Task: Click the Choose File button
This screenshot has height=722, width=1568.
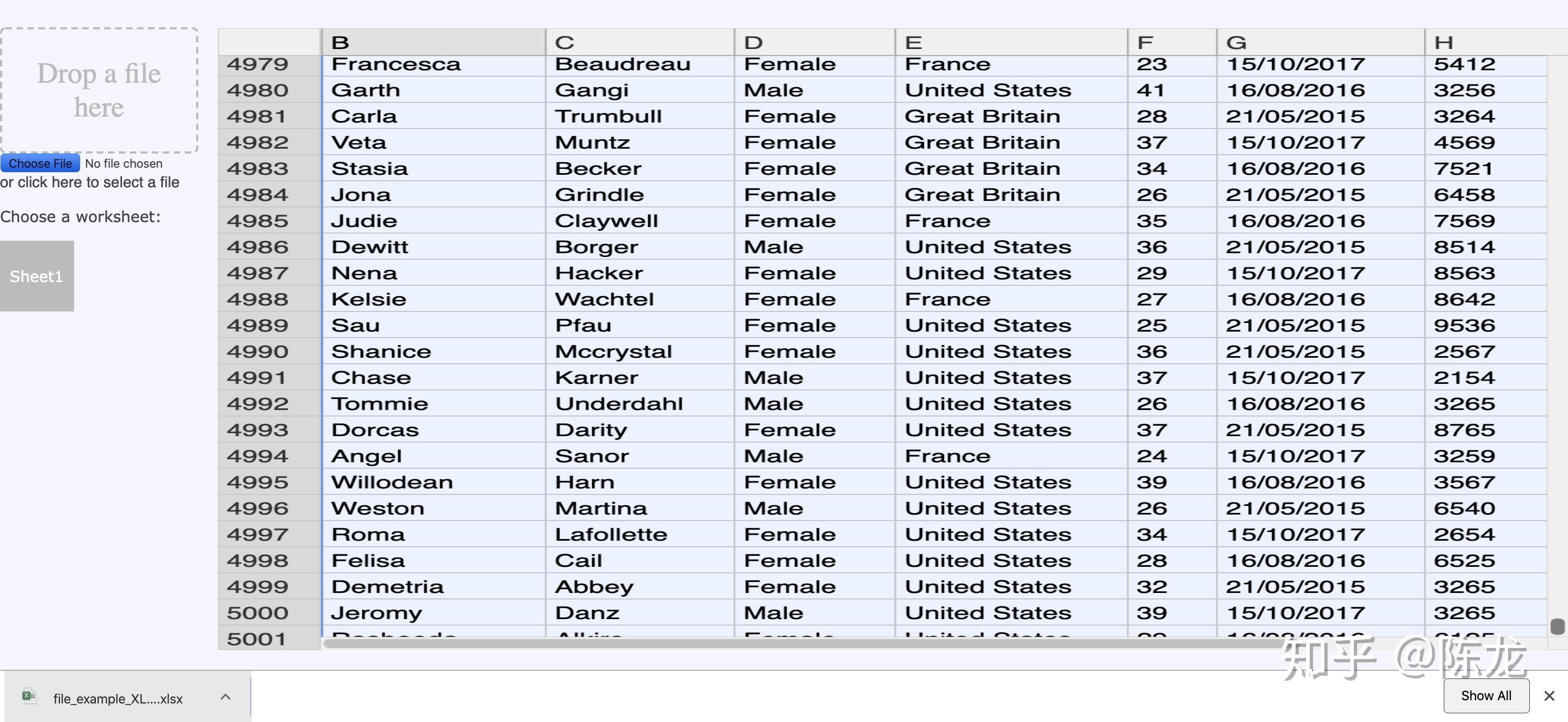Action: (40, 164)
